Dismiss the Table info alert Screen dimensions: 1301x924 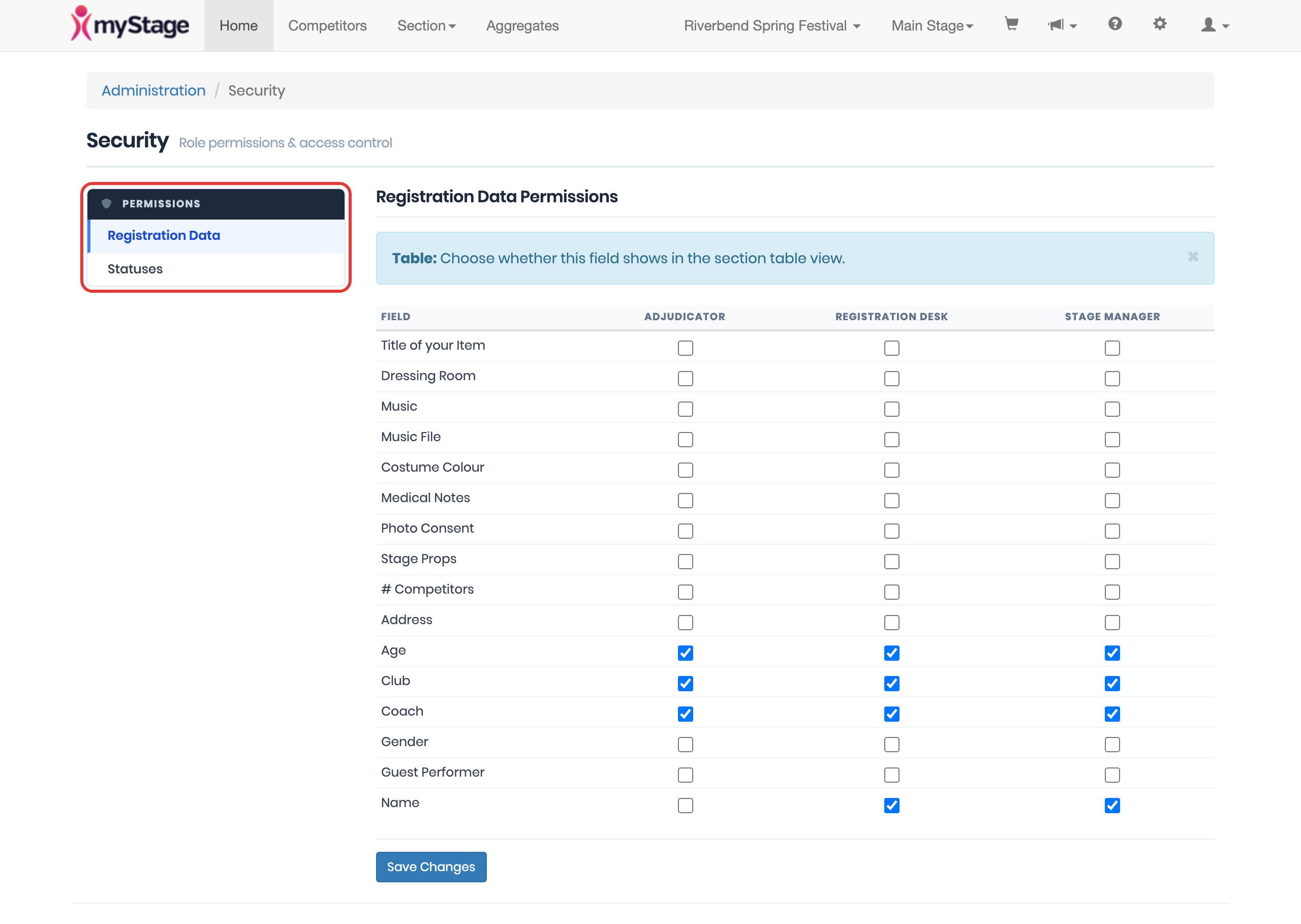1193,257
